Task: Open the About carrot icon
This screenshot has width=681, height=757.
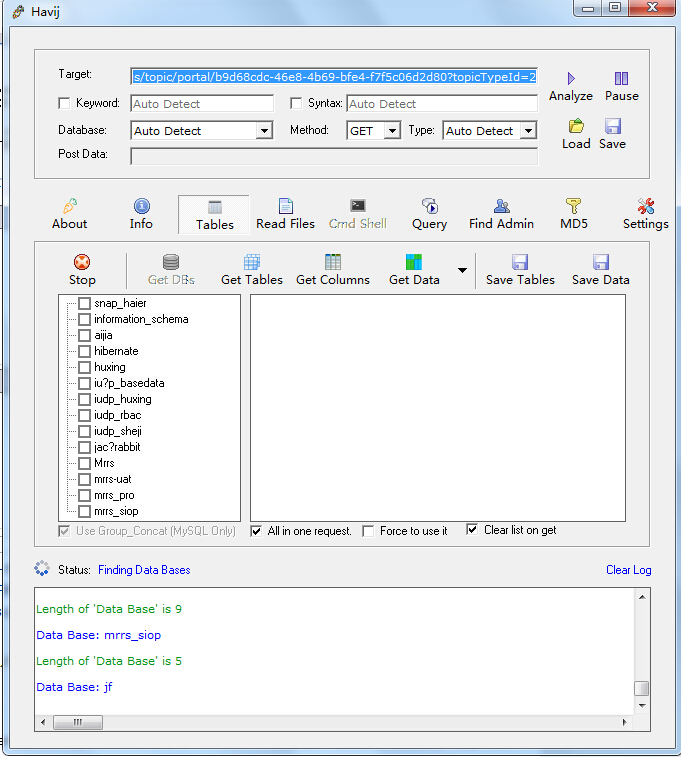Action: pos(70,206)
